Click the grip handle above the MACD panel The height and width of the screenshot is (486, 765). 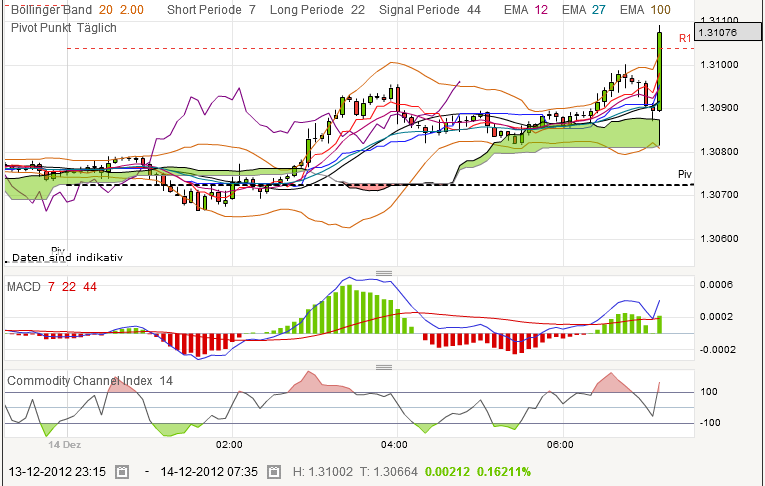[384, 273]
